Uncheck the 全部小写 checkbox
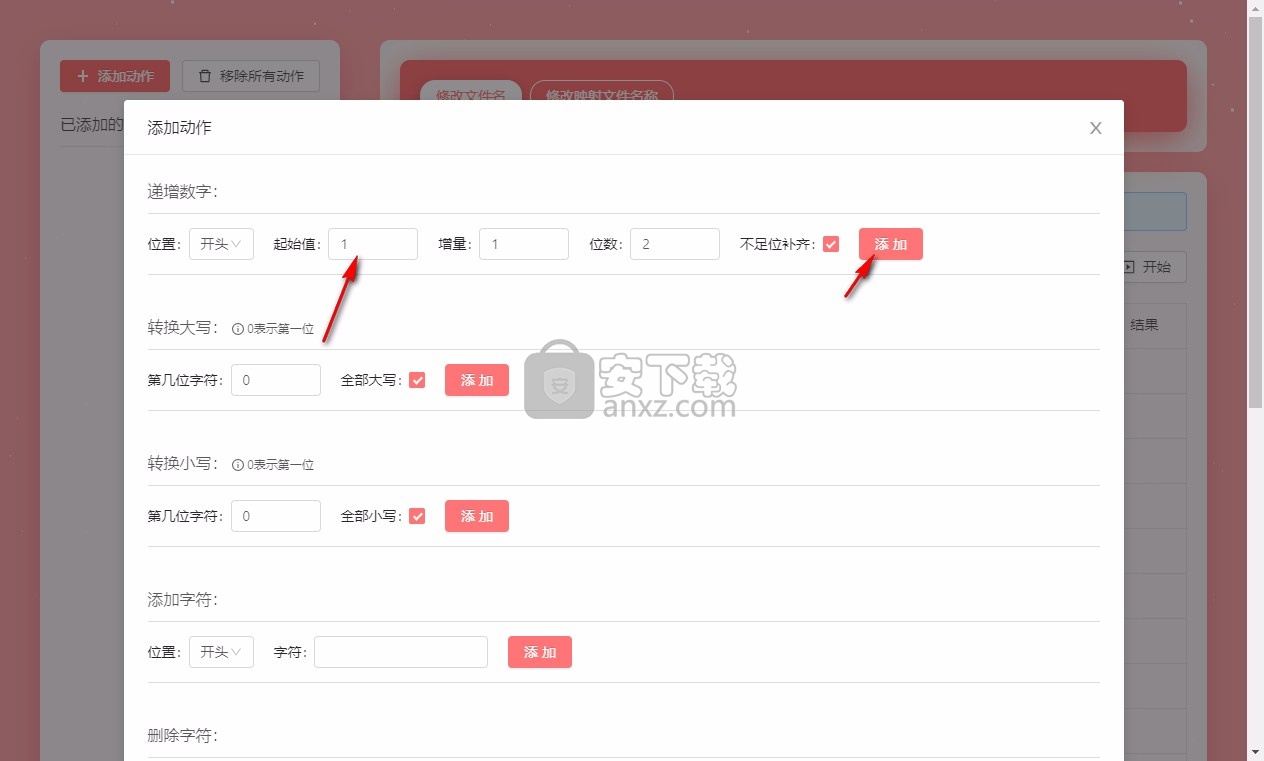The image size is (1264, 761). [x=417, y=516]
